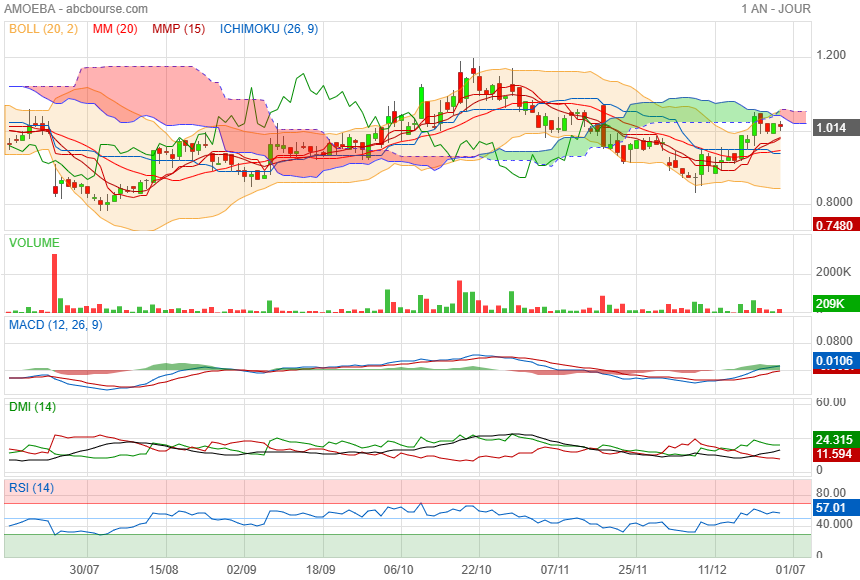Click the 0.0800 MACD axis label

point(834,341)
